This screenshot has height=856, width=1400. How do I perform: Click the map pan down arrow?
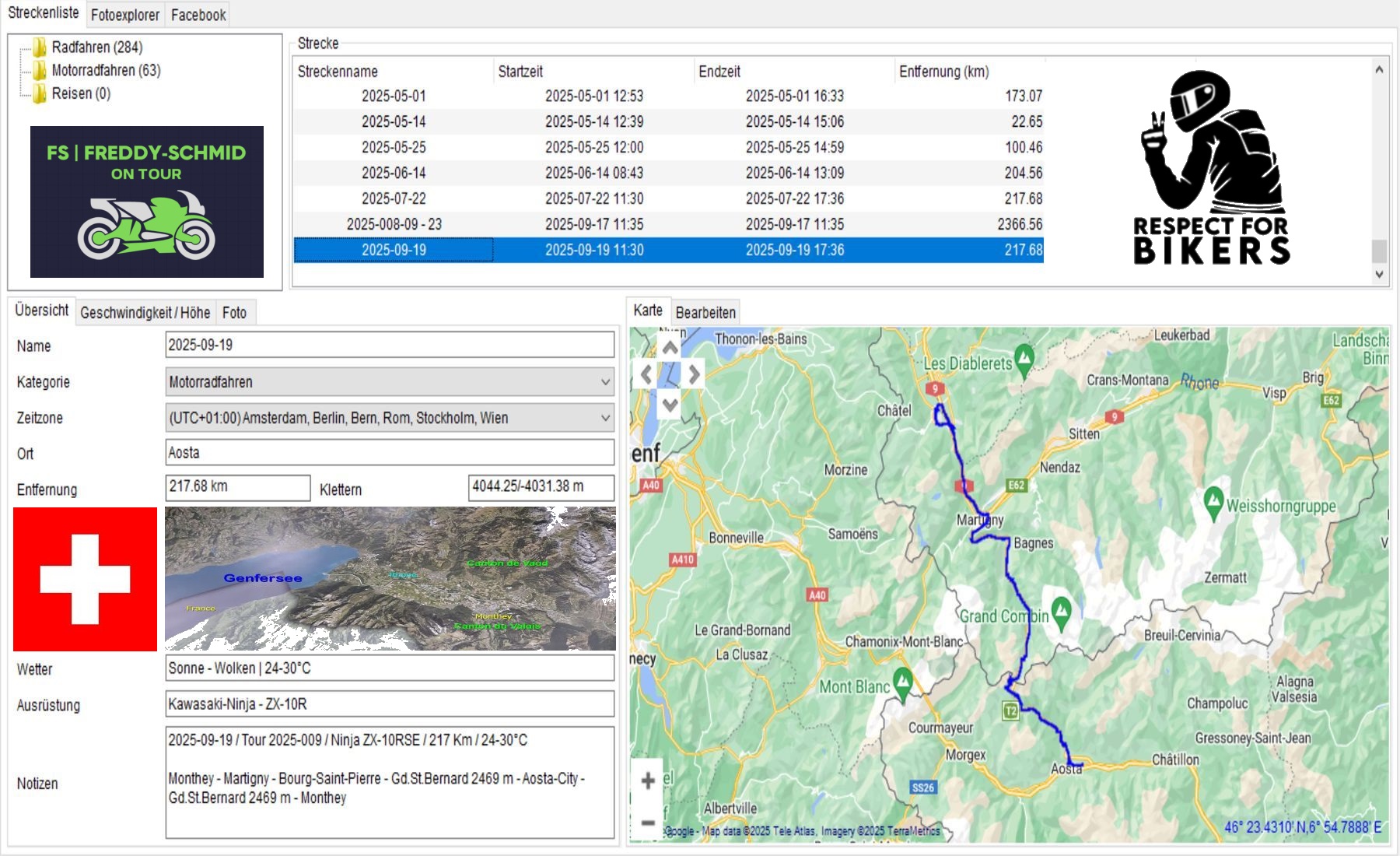(670, 403)
